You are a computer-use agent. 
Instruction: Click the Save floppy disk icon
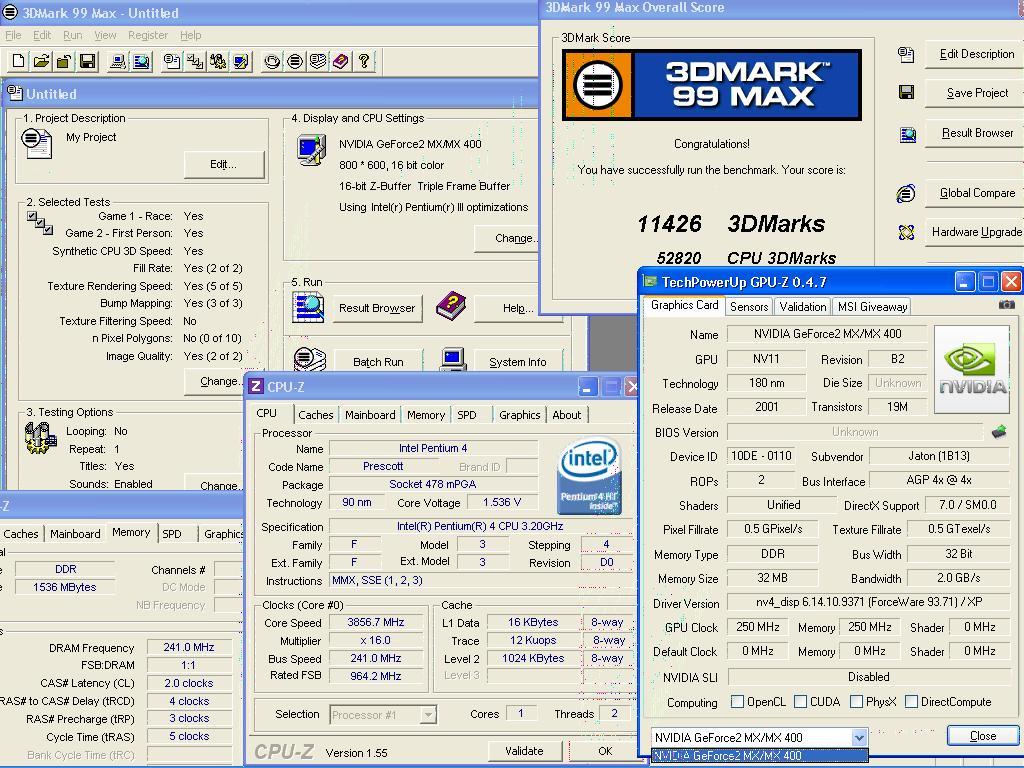point(88,61)
